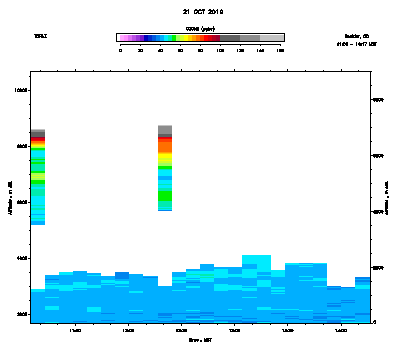Select the location label at top right
This screenshot has width=400, height=360.
click(x=357, y=36)
